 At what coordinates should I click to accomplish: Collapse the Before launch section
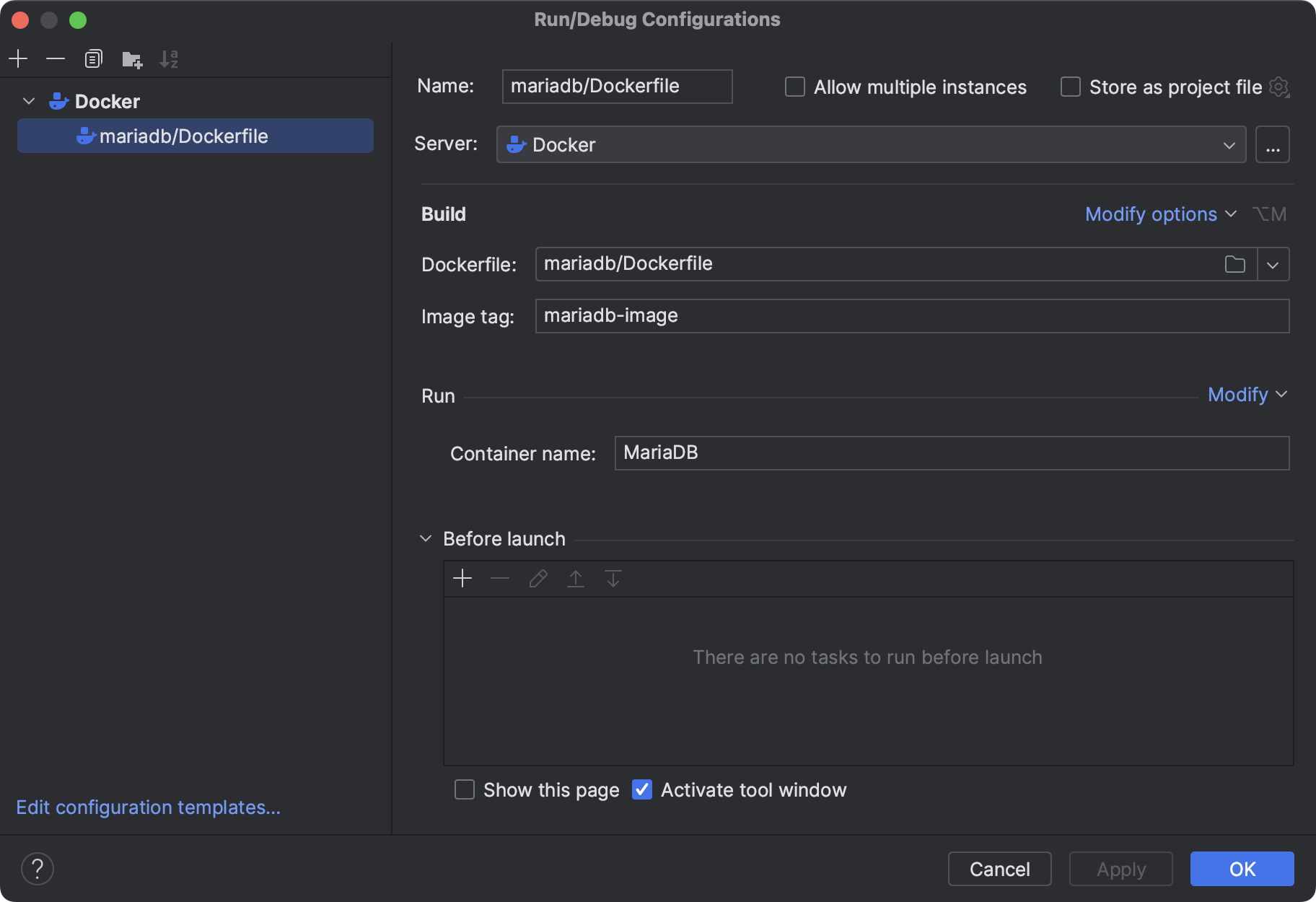click(426, 538)
